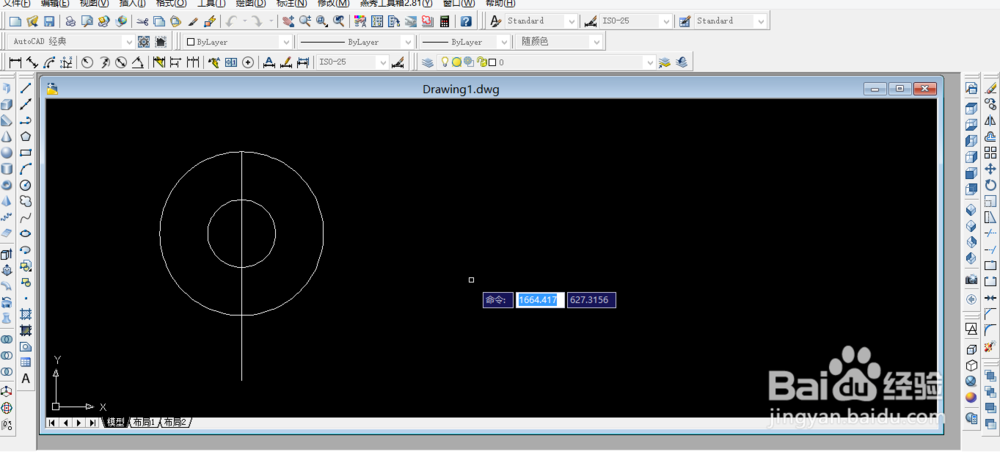Open the 格式(O) menu

pyautogui.click(x=172, y=3)
